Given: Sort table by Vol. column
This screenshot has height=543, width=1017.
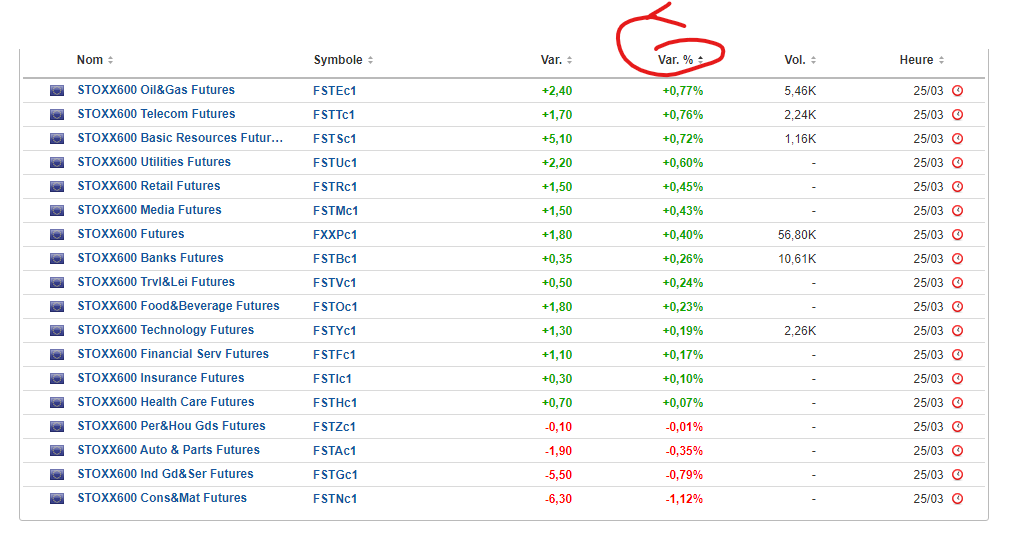Looking at the screenshot, I should (x=800, y=60).
